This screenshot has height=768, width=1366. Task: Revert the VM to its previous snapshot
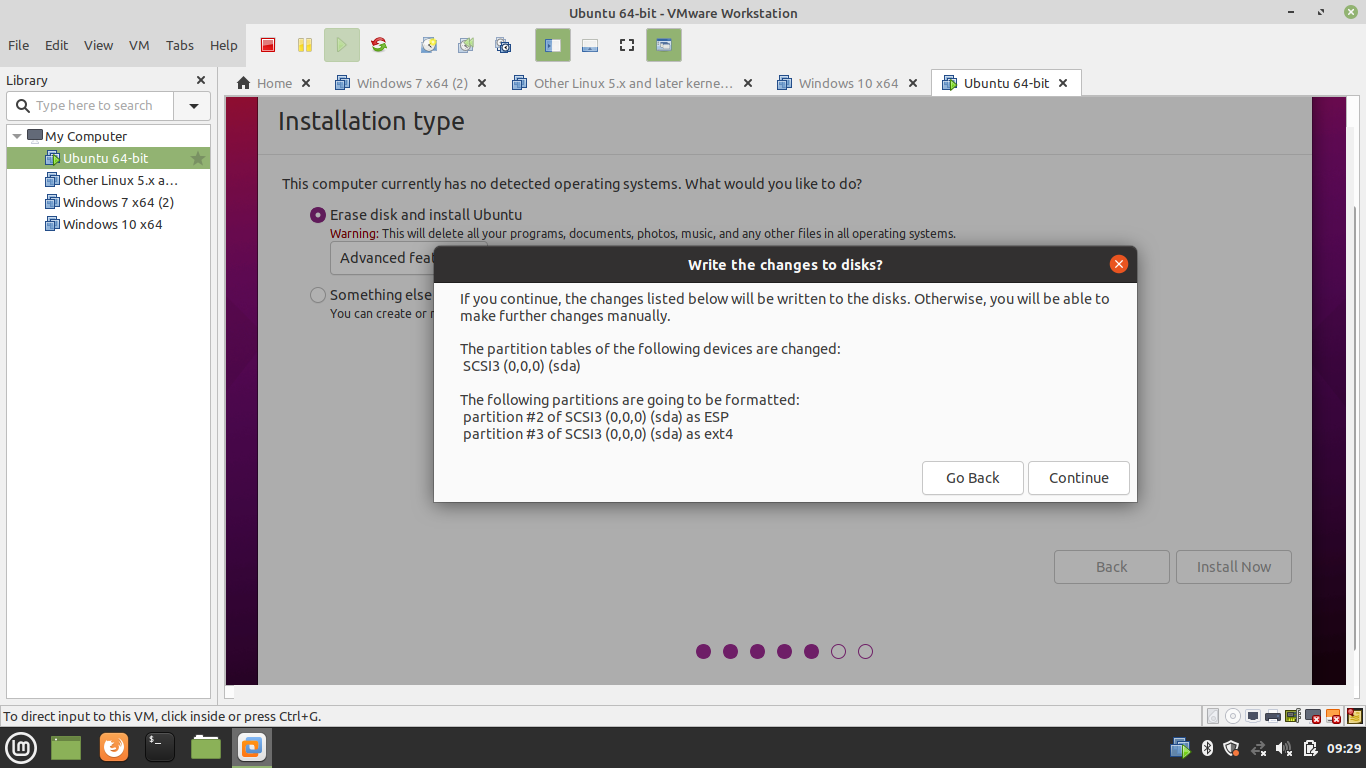coord(466,45)
